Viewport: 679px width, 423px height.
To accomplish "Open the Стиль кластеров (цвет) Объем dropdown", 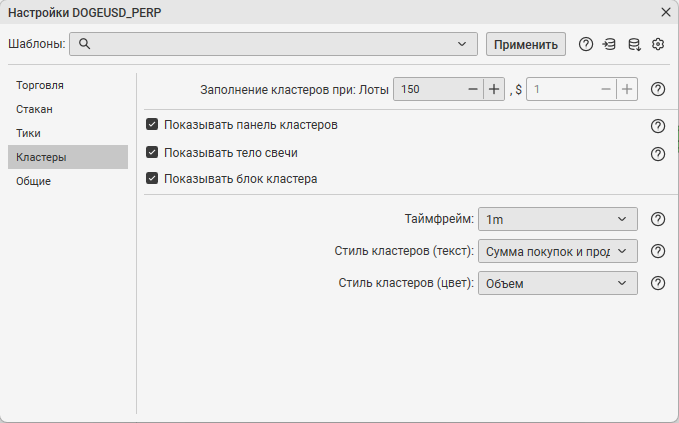I will pyautogui.click(x=558, y=283).
